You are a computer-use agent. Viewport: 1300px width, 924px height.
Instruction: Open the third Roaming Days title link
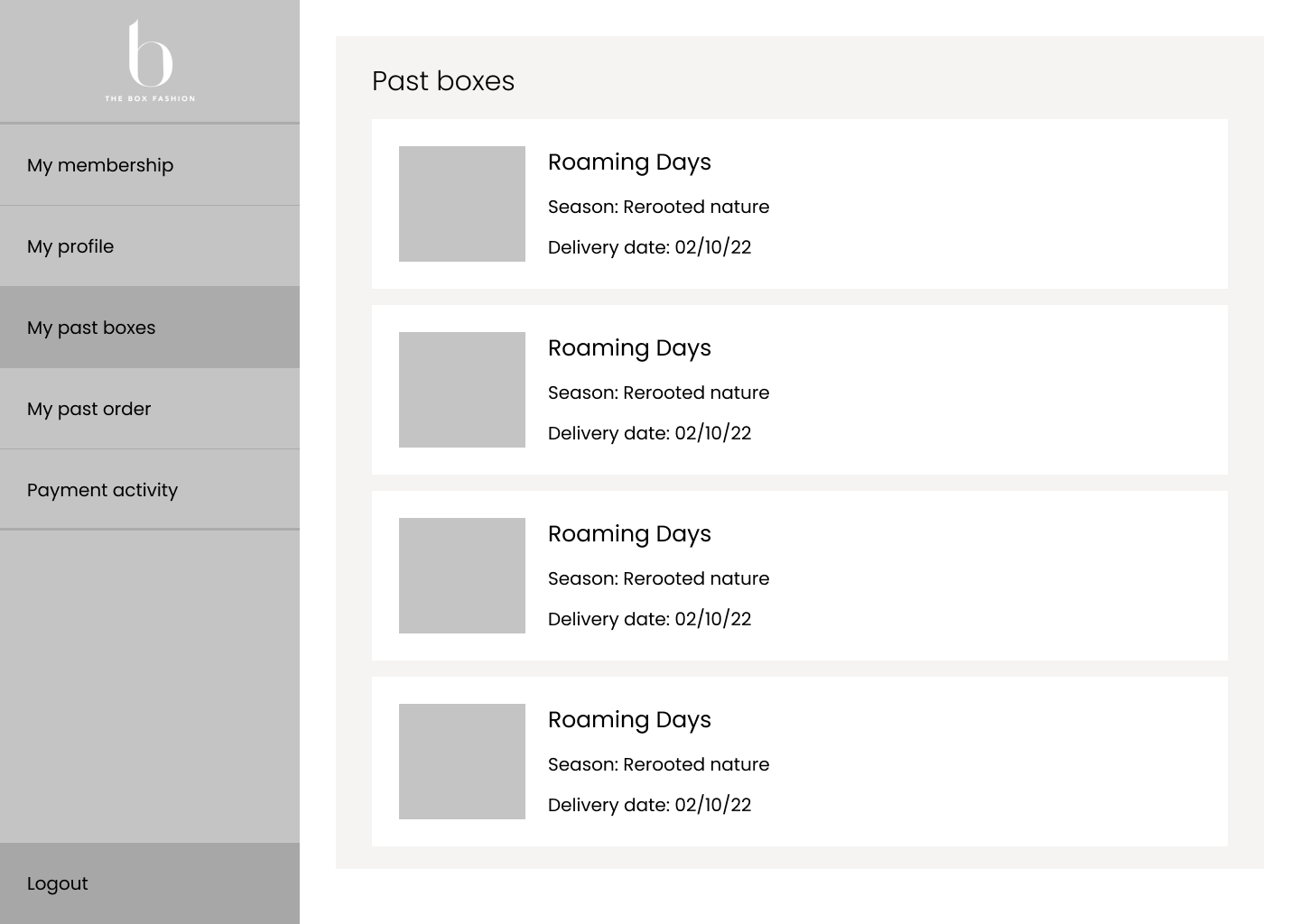pos(630,534)
